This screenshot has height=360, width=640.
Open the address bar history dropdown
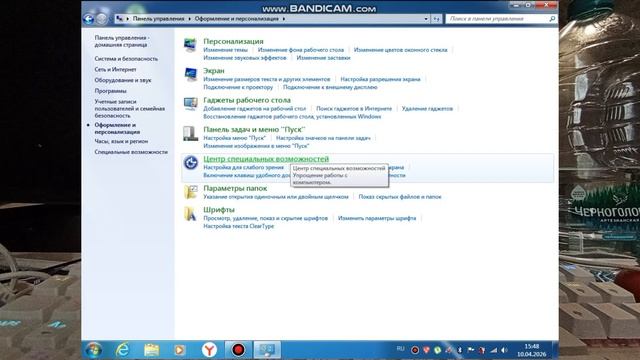pyautogui.click(x=426, y=19)
